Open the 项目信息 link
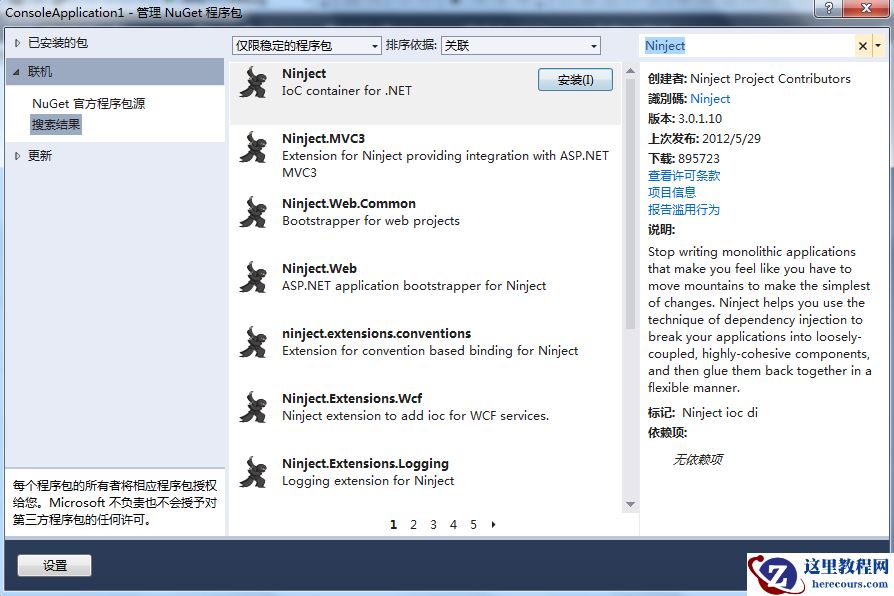Screen dimensions: 894x596 [672, 193]
